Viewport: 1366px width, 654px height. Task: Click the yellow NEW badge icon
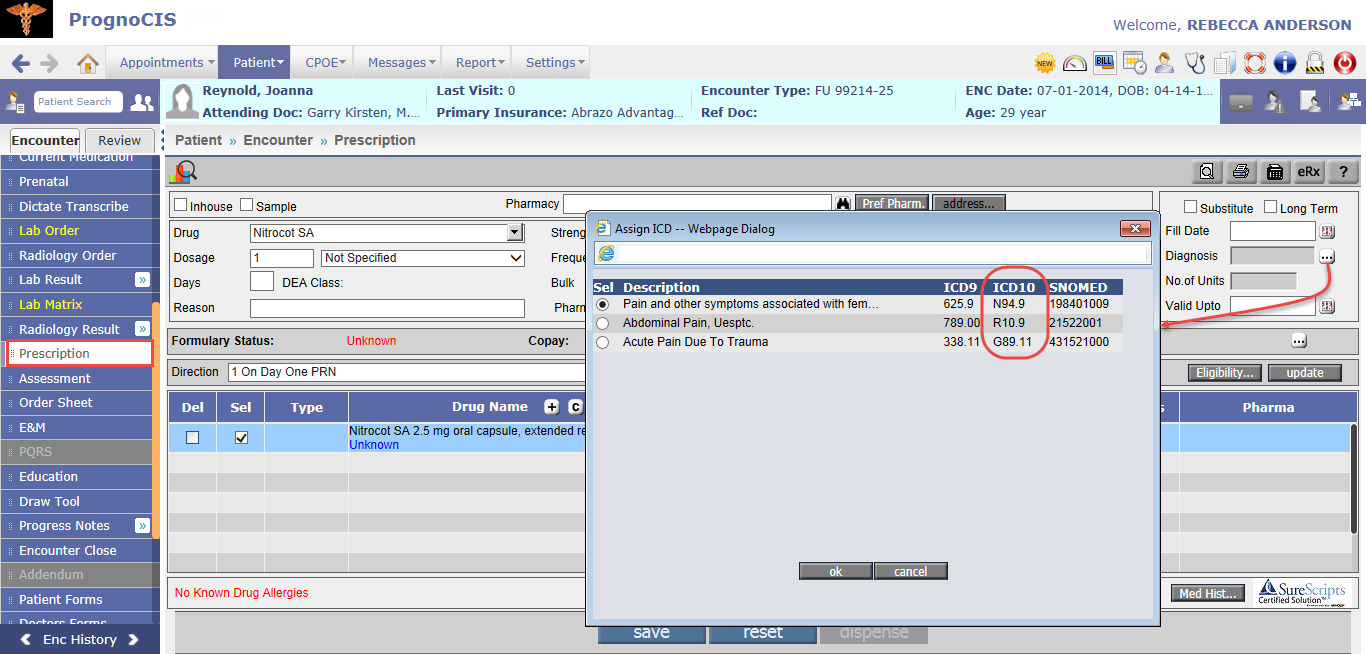pos(1045,63)
